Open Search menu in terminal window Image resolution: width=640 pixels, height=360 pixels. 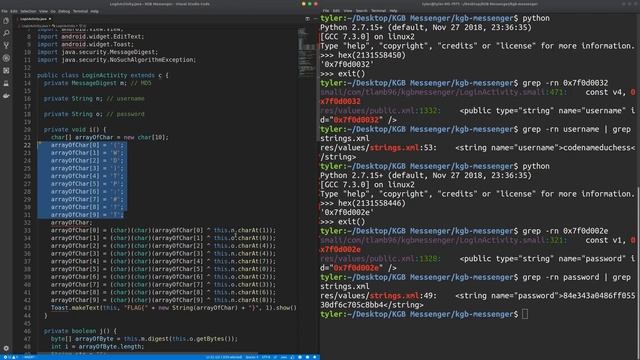pos(361,11)
